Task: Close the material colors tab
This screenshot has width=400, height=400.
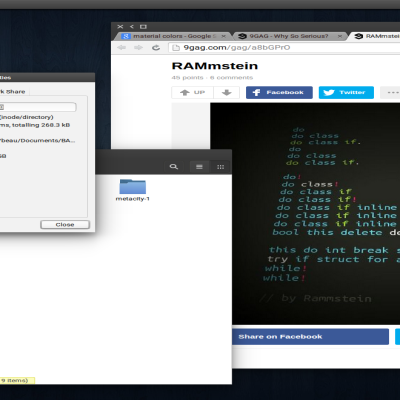Action: coord(224,36)
